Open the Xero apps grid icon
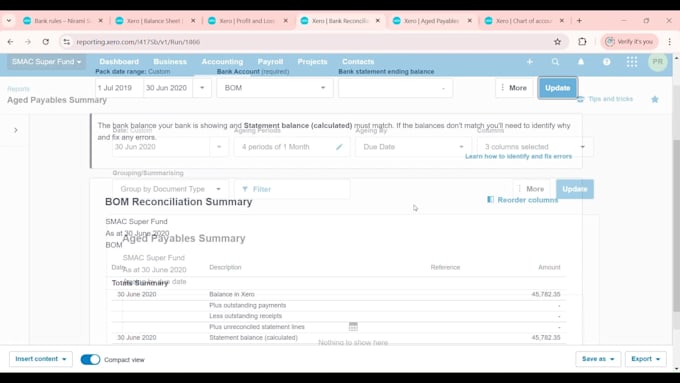The width and height of the screenshot is (680, 383). pos(632,62)
